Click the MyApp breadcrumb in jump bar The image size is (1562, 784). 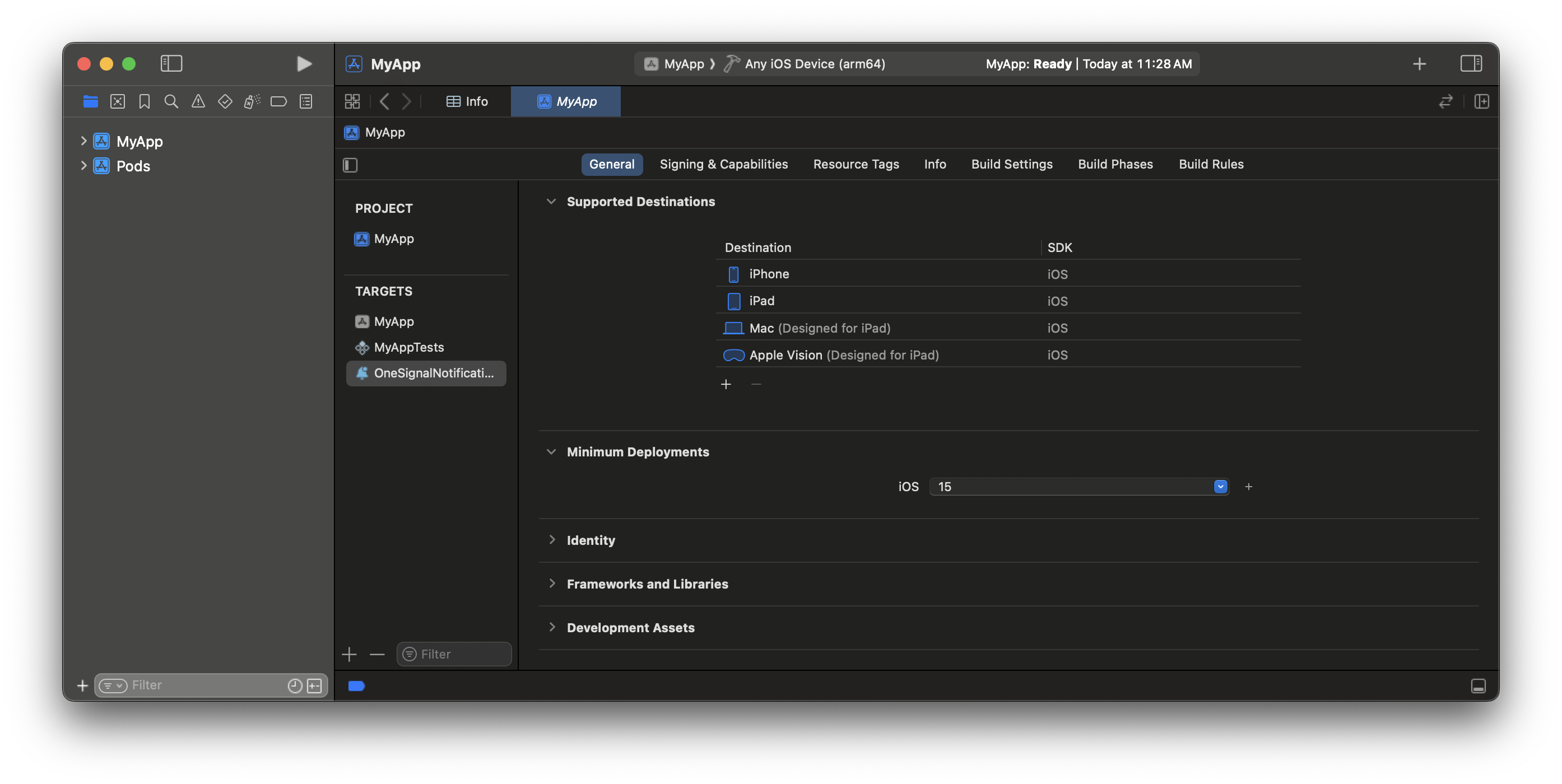coord(375,133)
